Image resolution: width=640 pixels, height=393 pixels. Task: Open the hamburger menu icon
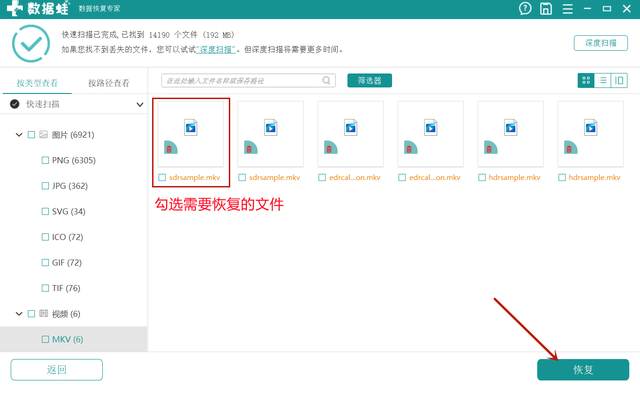567,9
